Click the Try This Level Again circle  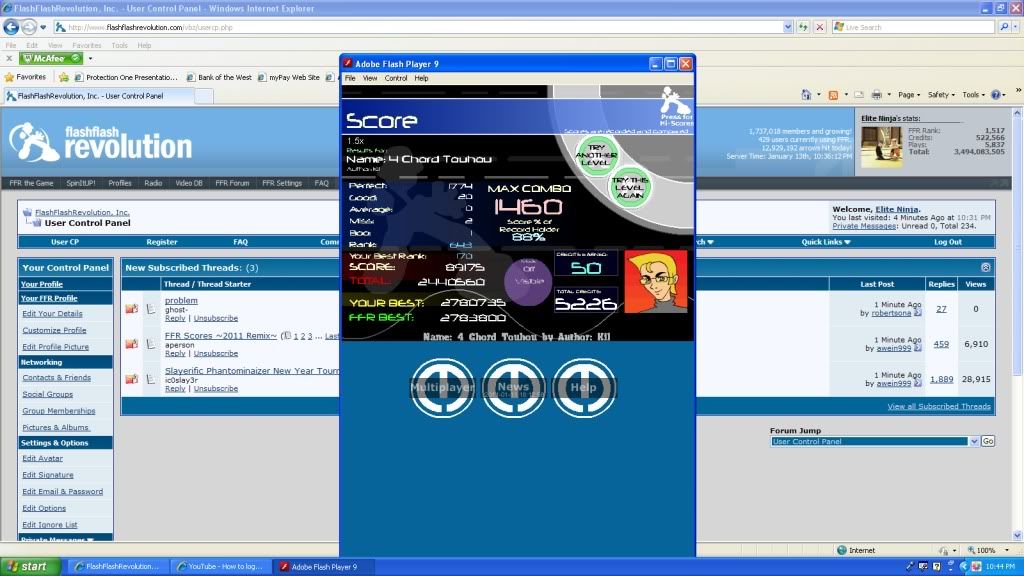coord(630,188)
